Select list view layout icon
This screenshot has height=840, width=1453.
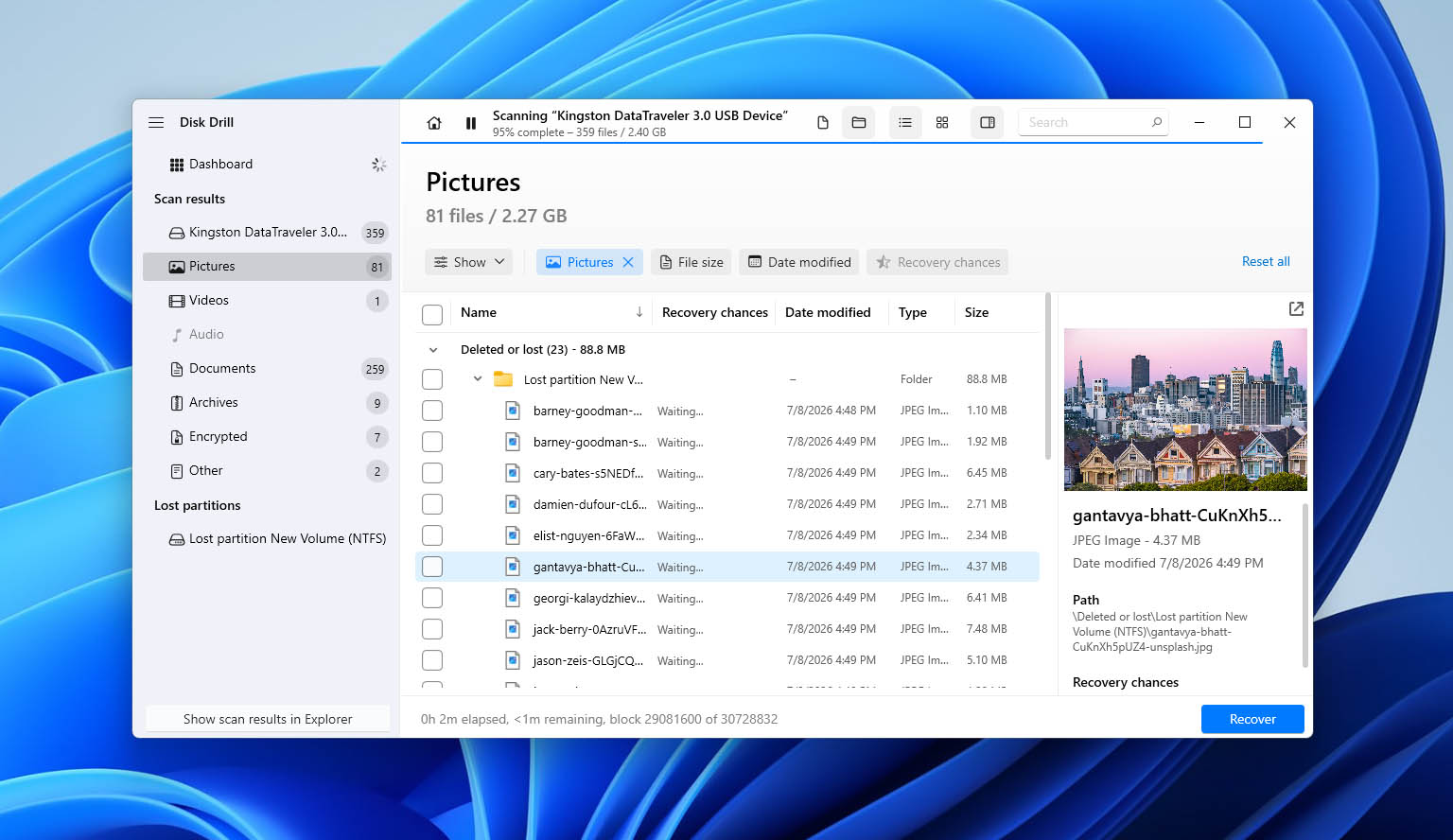click(x=905, y=122)
